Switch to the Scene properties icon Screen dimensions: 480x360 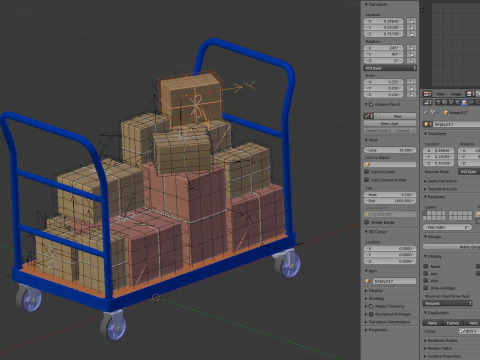451,103
